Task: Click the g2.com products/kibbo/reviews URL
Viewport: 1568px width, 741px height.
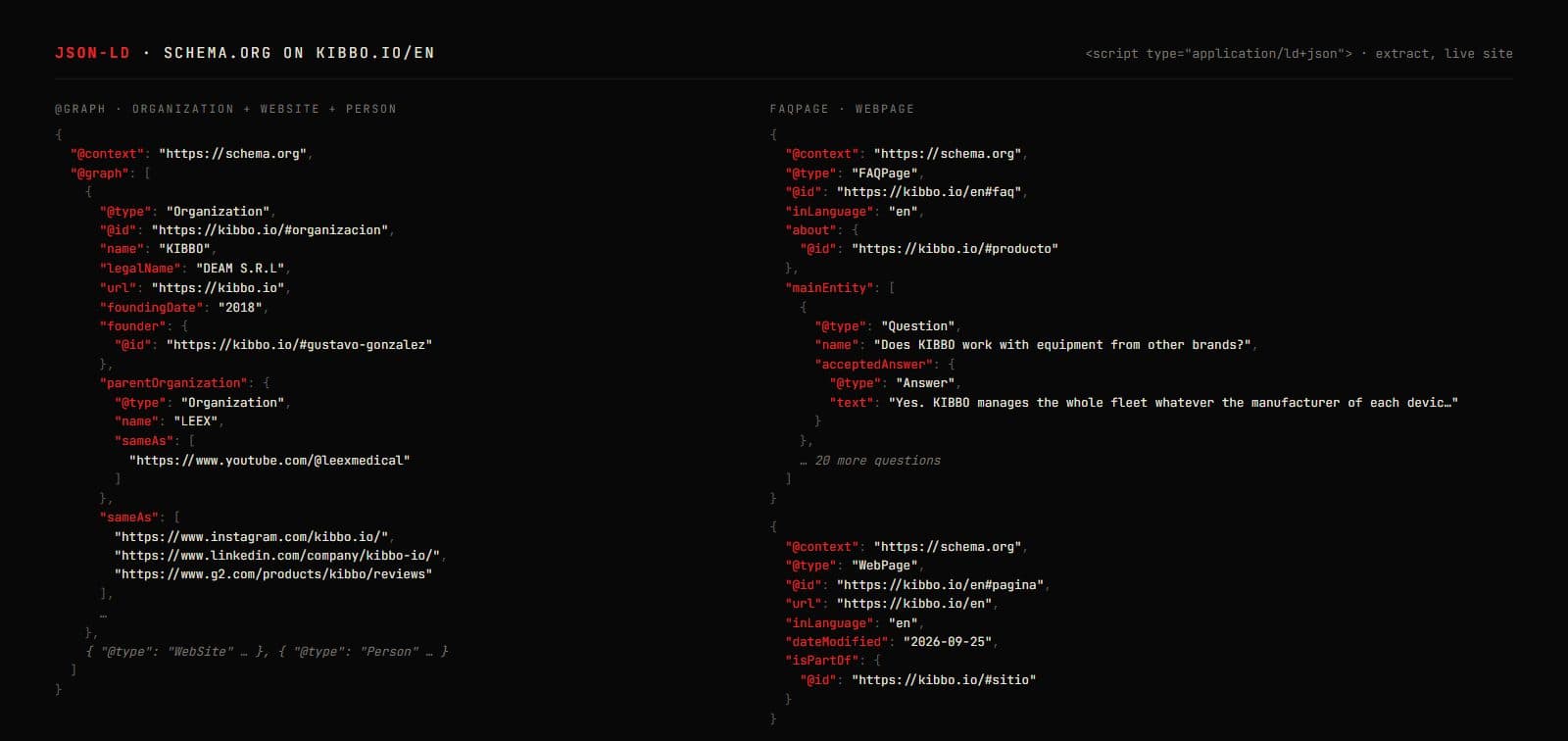Action: pos(273,574)
